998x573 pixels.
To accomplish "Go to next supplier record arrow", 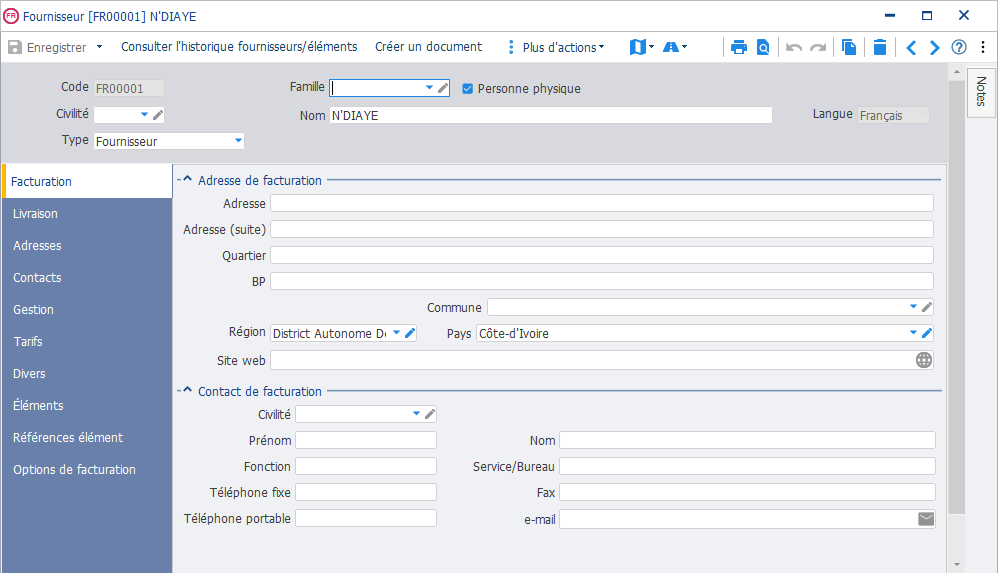I will click(934, 47).
